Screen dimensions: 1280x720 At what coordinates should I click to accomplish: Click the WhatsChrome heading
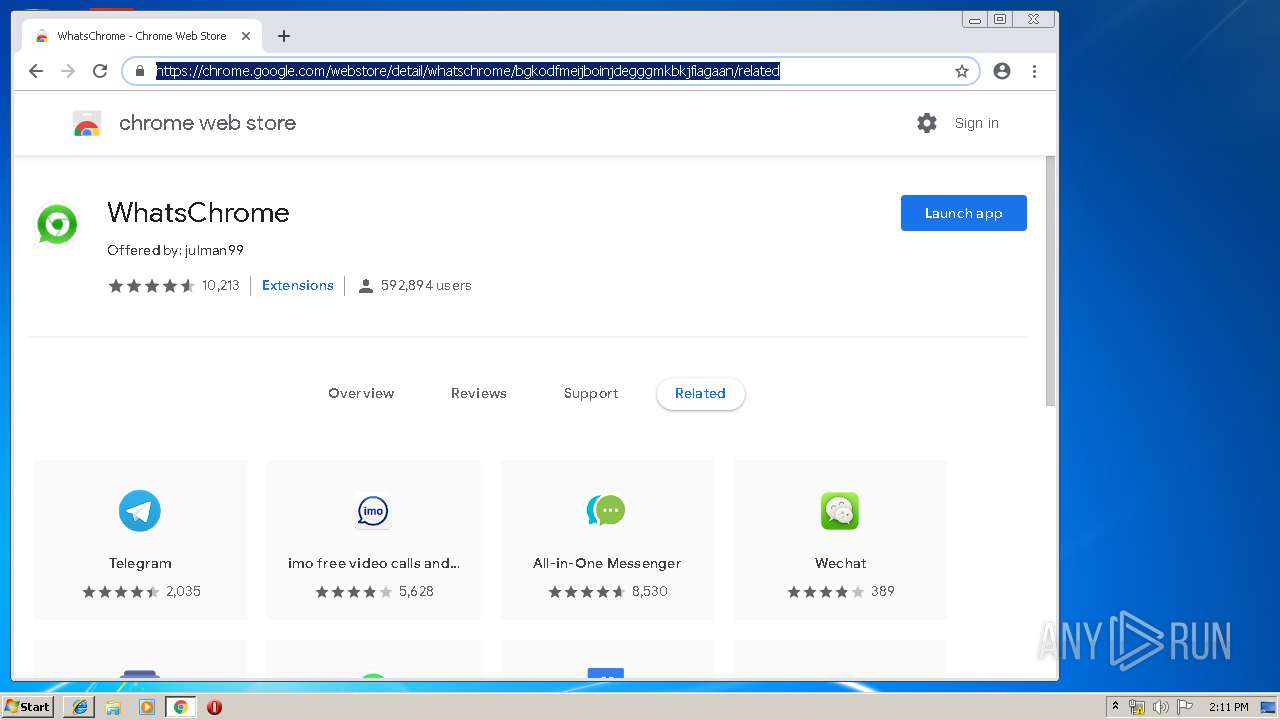click(x=198, y=212)
